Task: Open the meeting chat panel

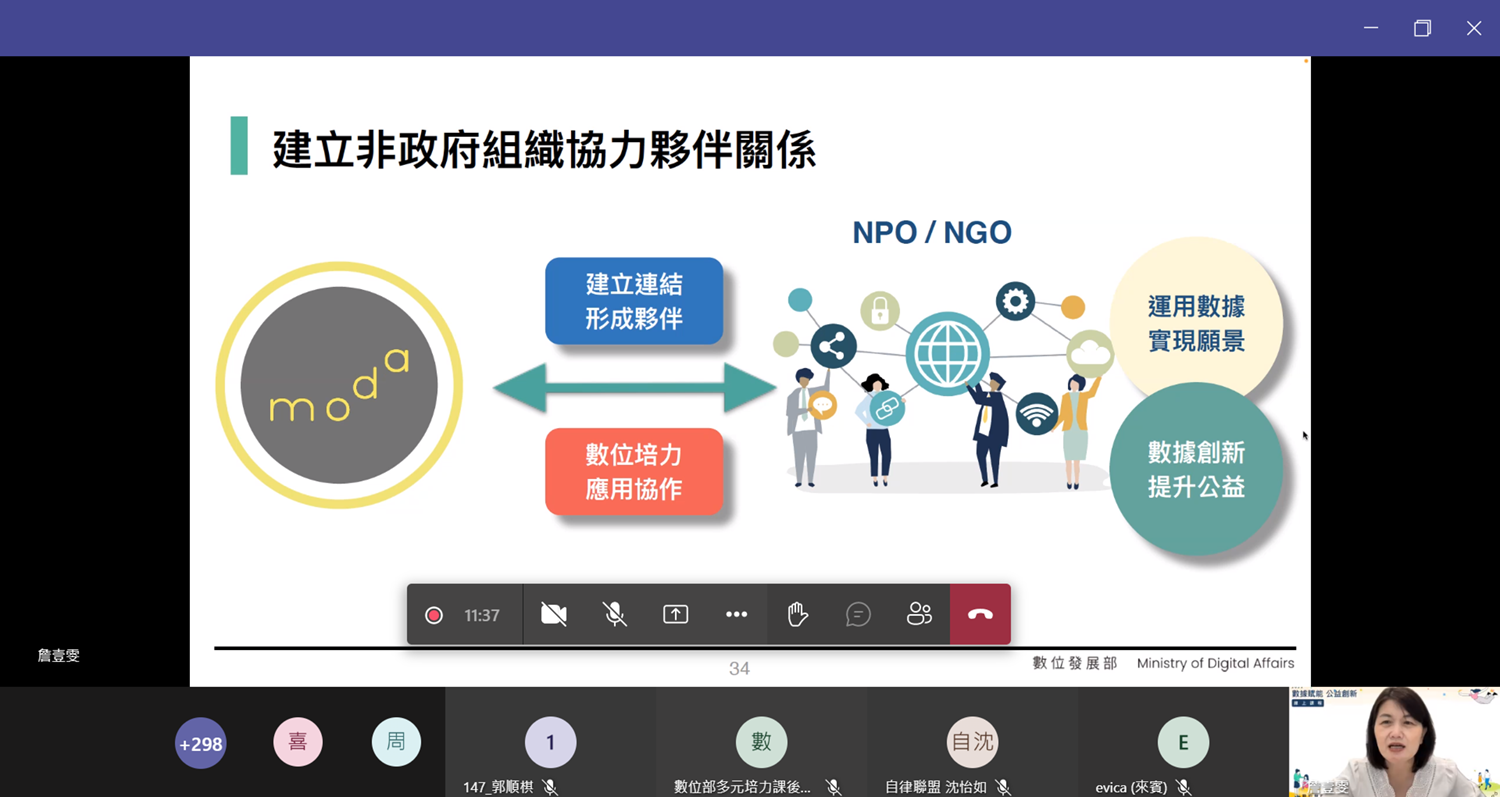Action: coord(858,615)
